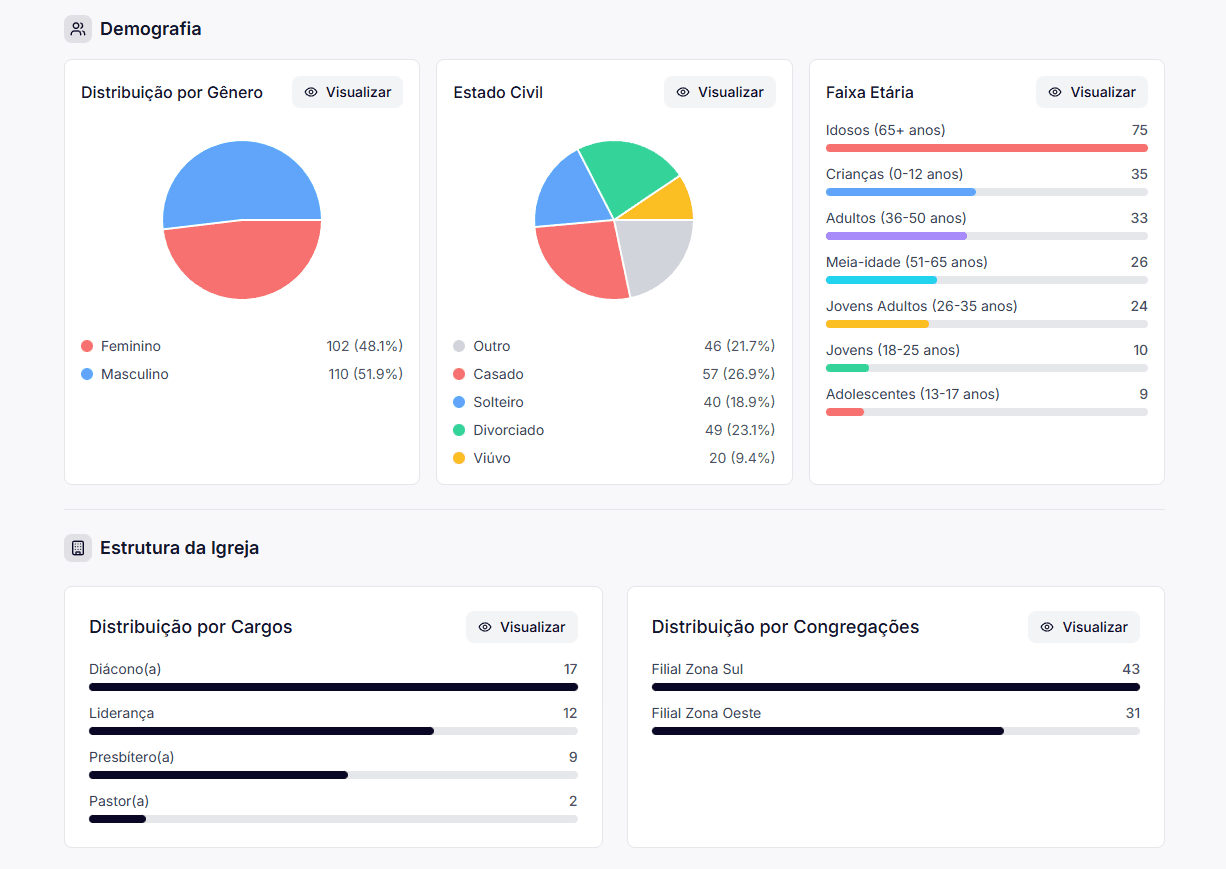Click the 'Jovens Adultos (26-35 anos)' label
Viewport: 1226px width, 869px height.
tap(922, 306)
